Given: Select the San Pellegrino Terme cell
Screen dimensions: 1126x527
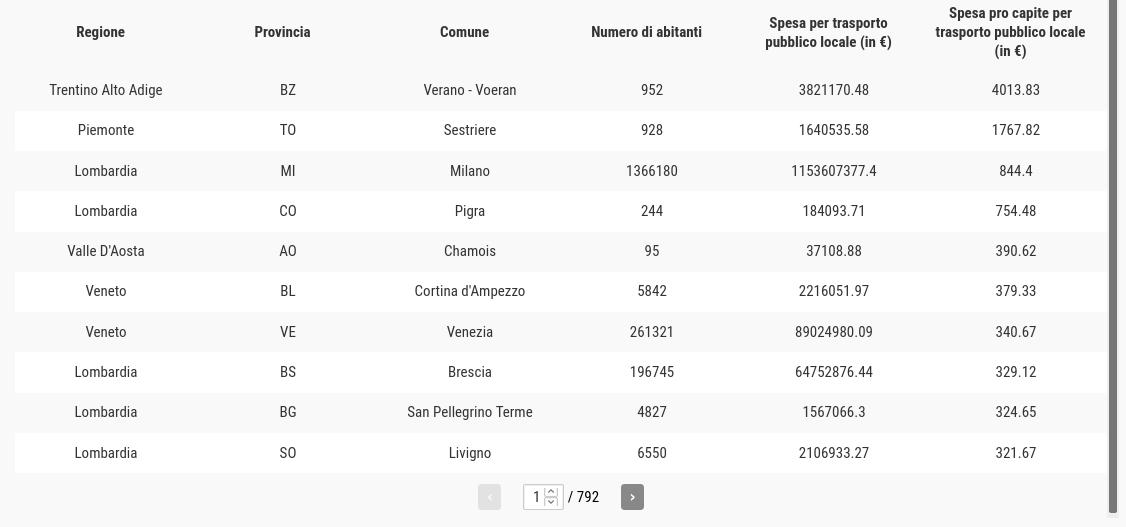Looking at the screenshot, I should pyautogui.click(x=470, y=412).
